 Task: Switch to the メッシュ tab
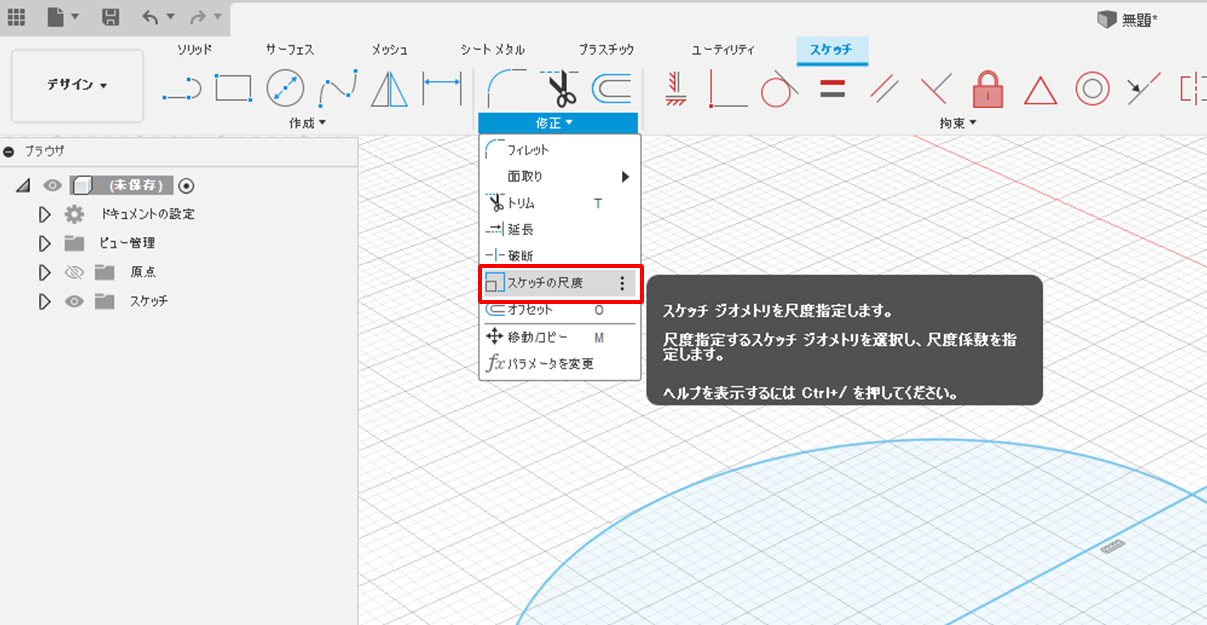pos(389,49)
